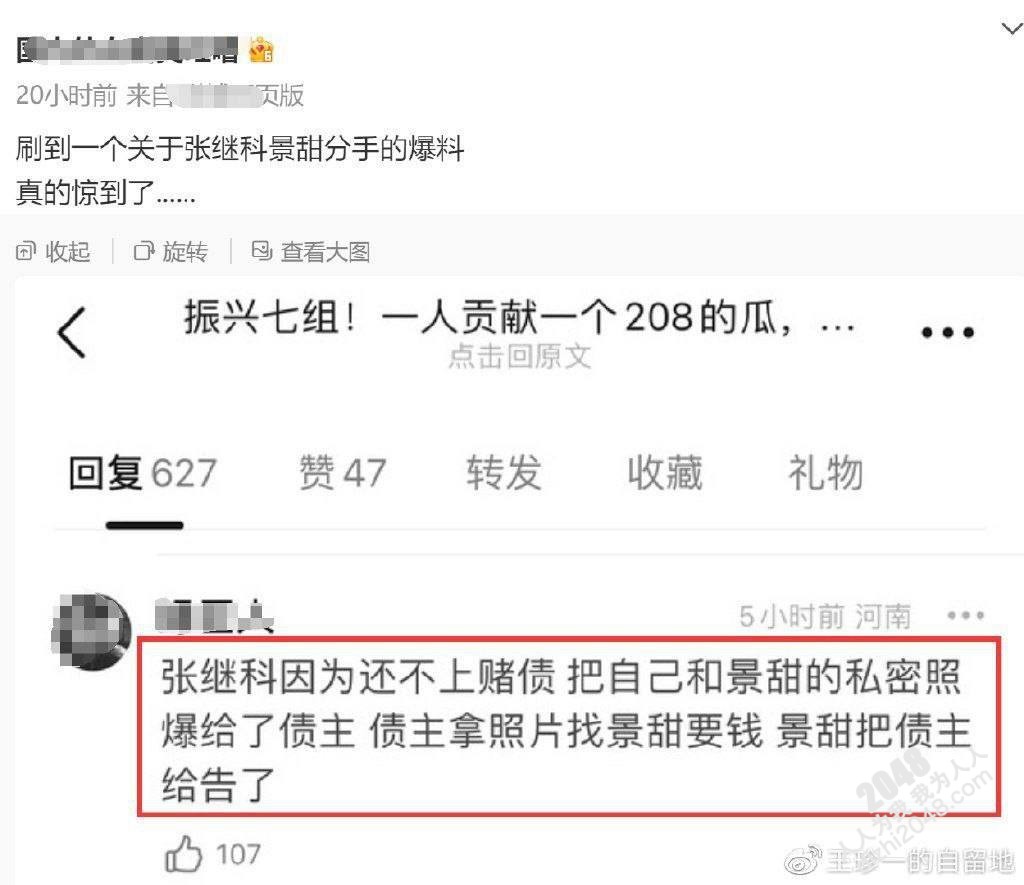Open the three-dot menu beside thread title
The height and width of the screenshot is (885, 1024).
pos(947,332)
